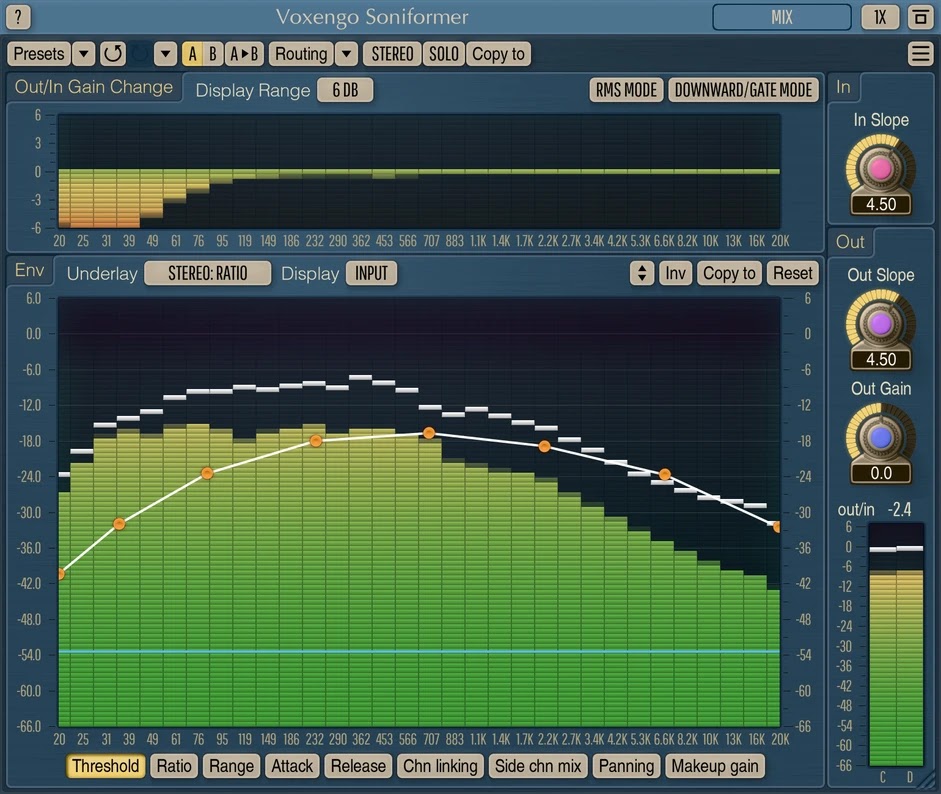Select the B state slot
The height and width of the screenshot is (794, 941).
[x=212, y=54]
